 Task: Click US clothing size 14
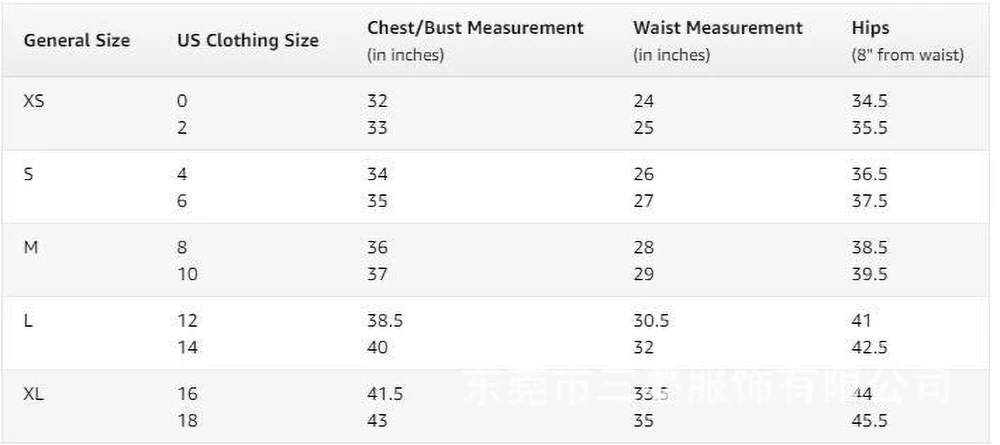coord(188,348)
